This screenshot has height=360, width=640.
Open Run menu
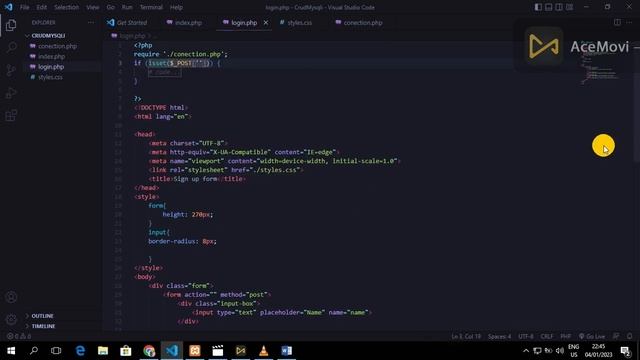pos(127,7)
